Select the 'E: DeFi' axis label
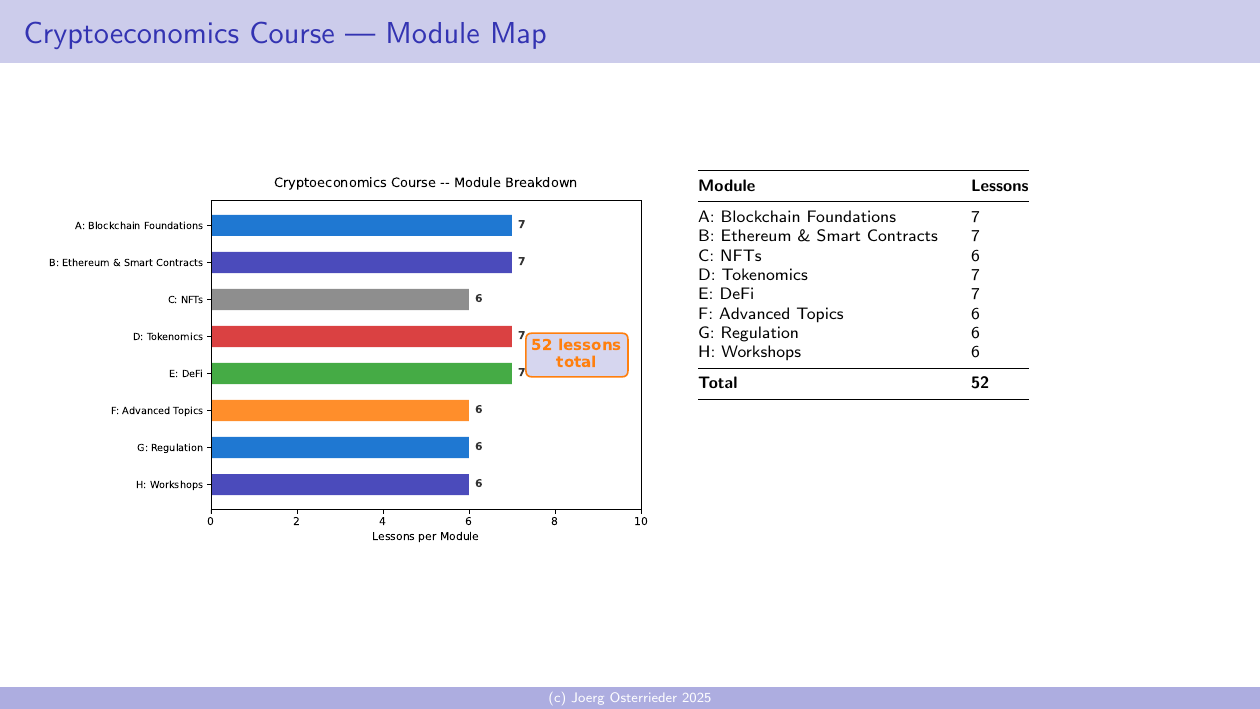This screenshot has height=709, width=1260. click(186, 373)
